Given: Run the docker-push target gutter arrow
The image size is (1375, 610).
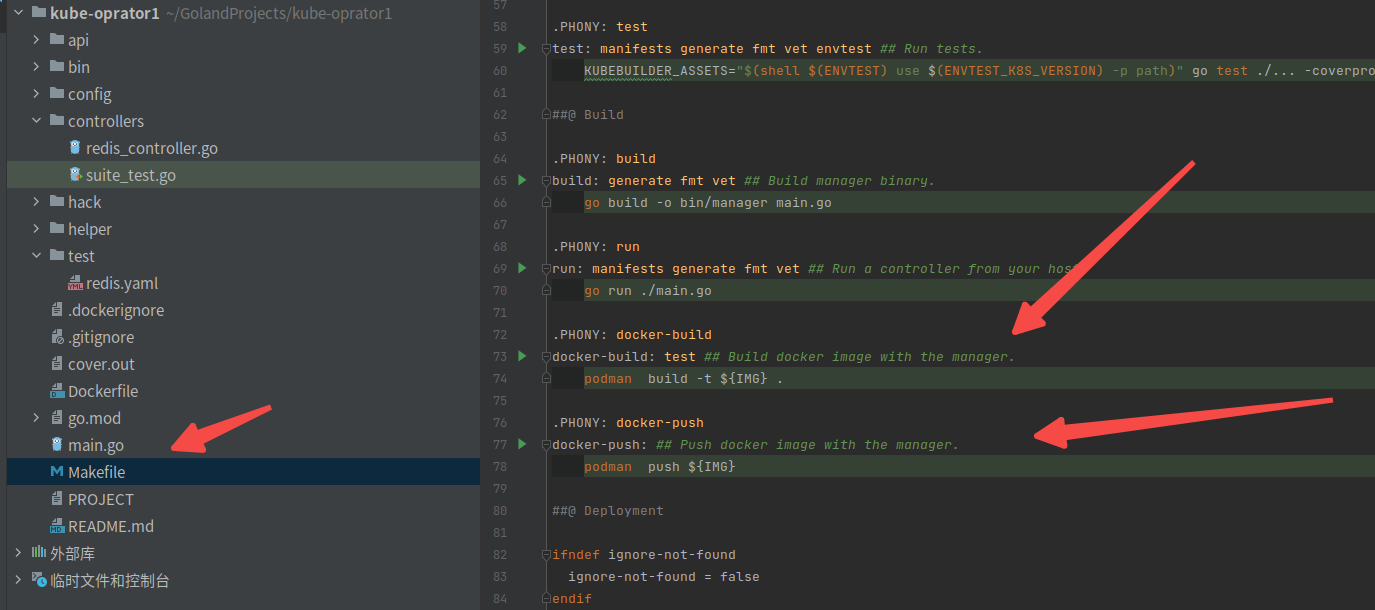Looking at the screenshot, I should [x=522, y=444].
